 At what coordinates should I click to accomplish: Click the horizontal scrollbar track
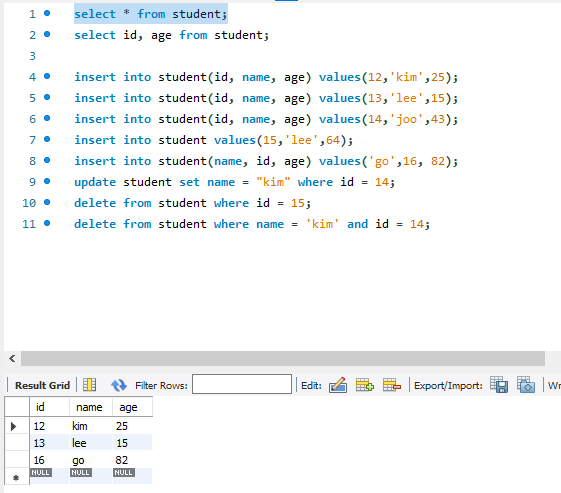click(x=283, y=358)
